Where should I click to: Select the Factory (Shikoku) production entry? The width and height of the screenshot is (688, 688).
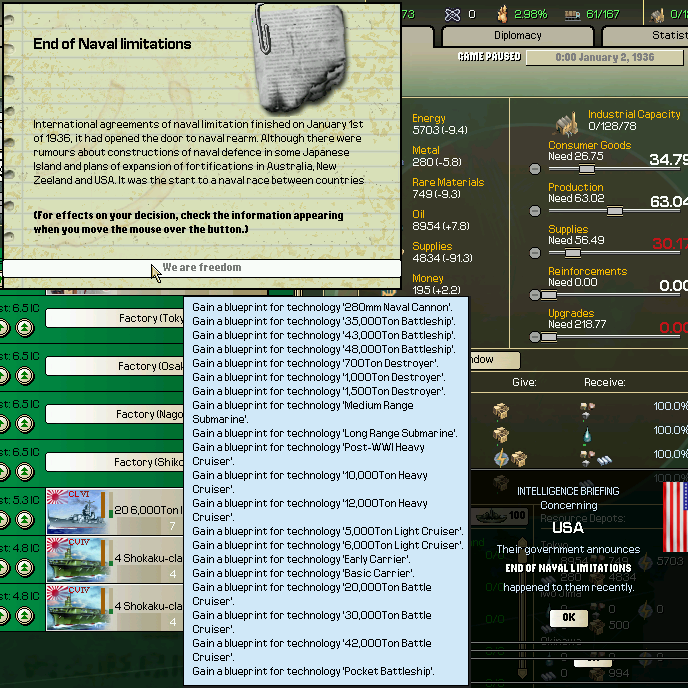point(115,462)
